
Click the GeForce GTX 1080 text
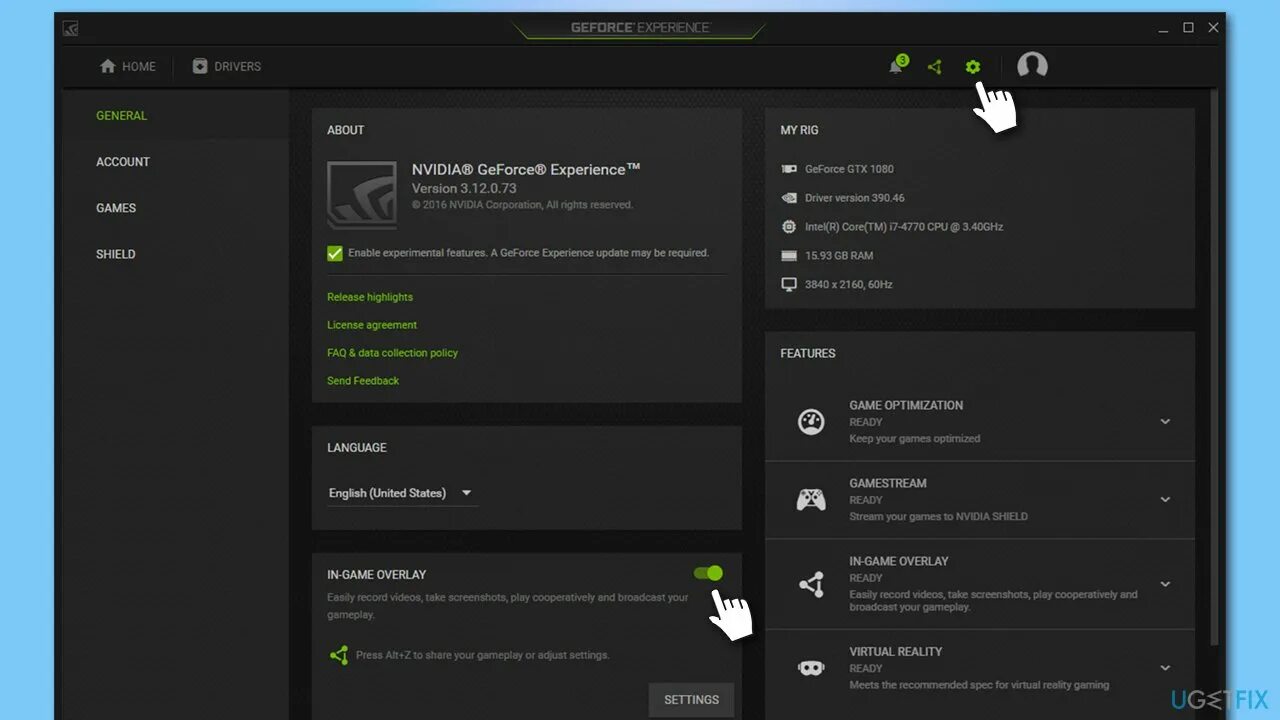pos(849,169)
